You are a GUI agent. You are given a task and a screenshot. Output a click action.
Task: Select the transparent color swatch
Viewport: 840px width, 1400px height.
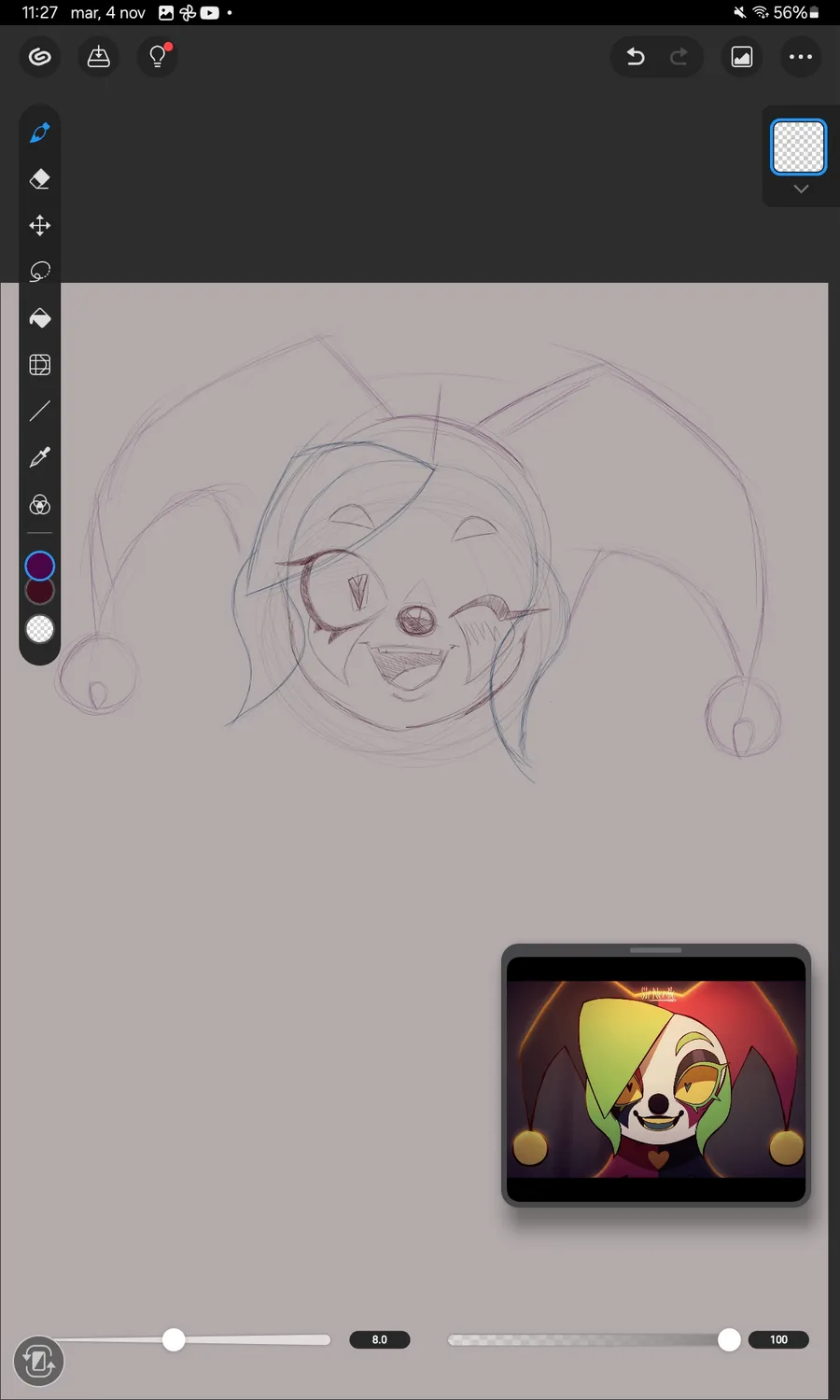pyautogui.click(x=39, y=630)
